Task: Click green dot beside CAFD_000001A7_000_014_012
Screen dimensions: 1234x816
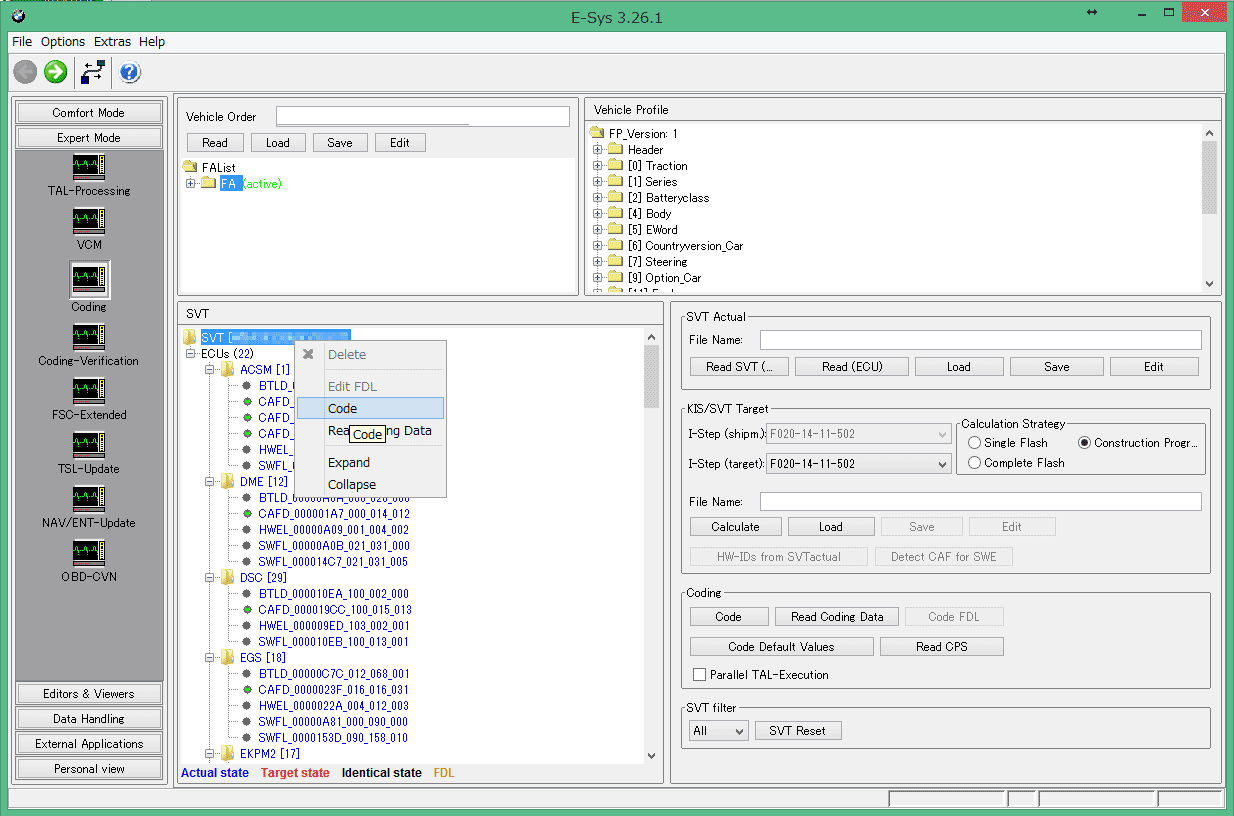Action: pos(247,514)
